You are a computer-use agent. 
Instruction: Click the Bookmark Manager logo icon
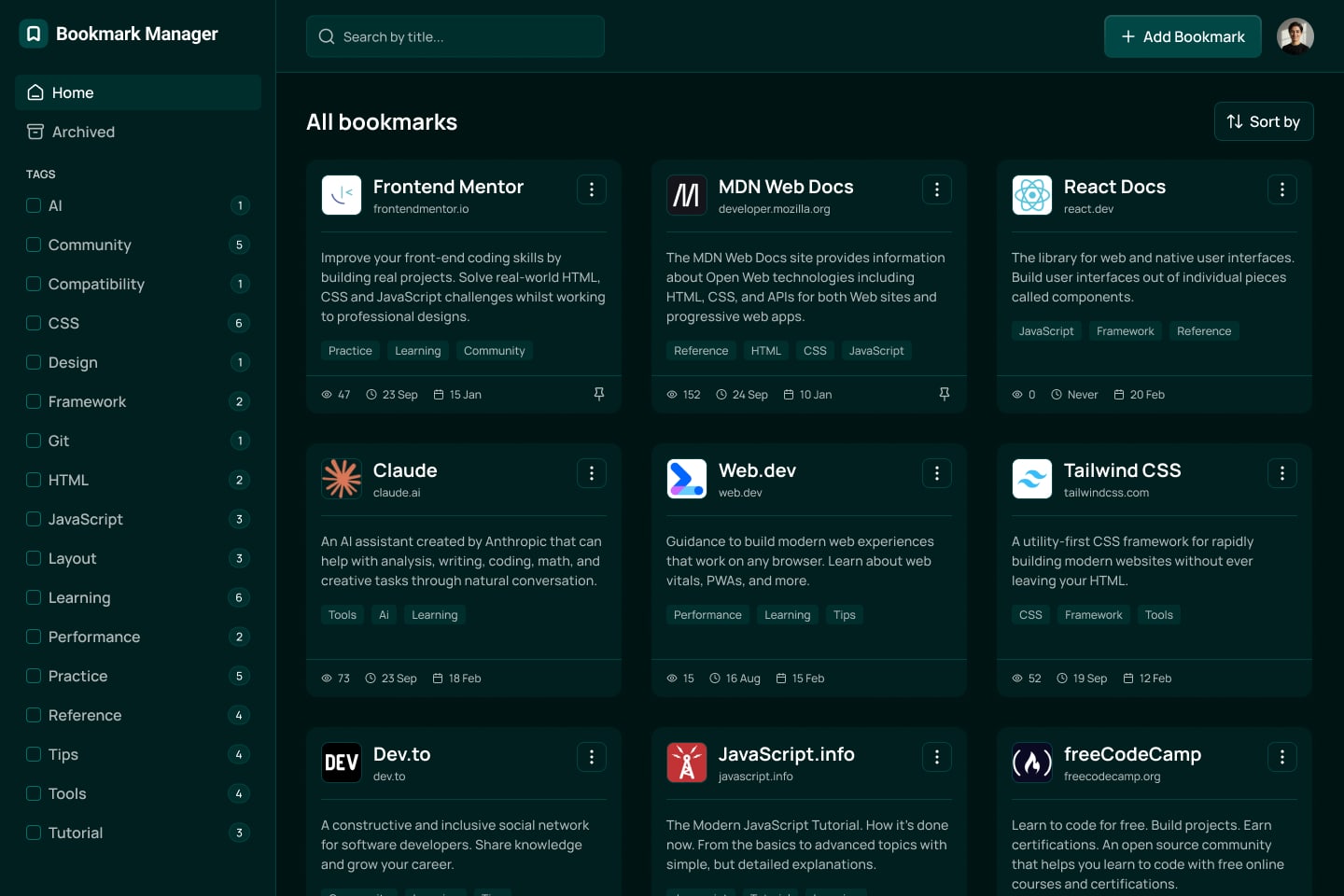coord(34,34)
